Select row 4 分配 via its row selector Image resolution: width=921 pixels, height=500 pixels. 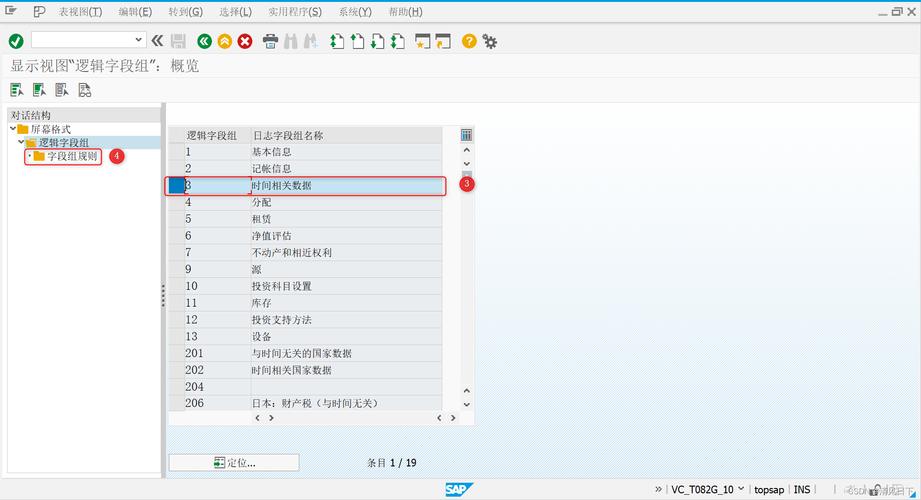point(176,202)
